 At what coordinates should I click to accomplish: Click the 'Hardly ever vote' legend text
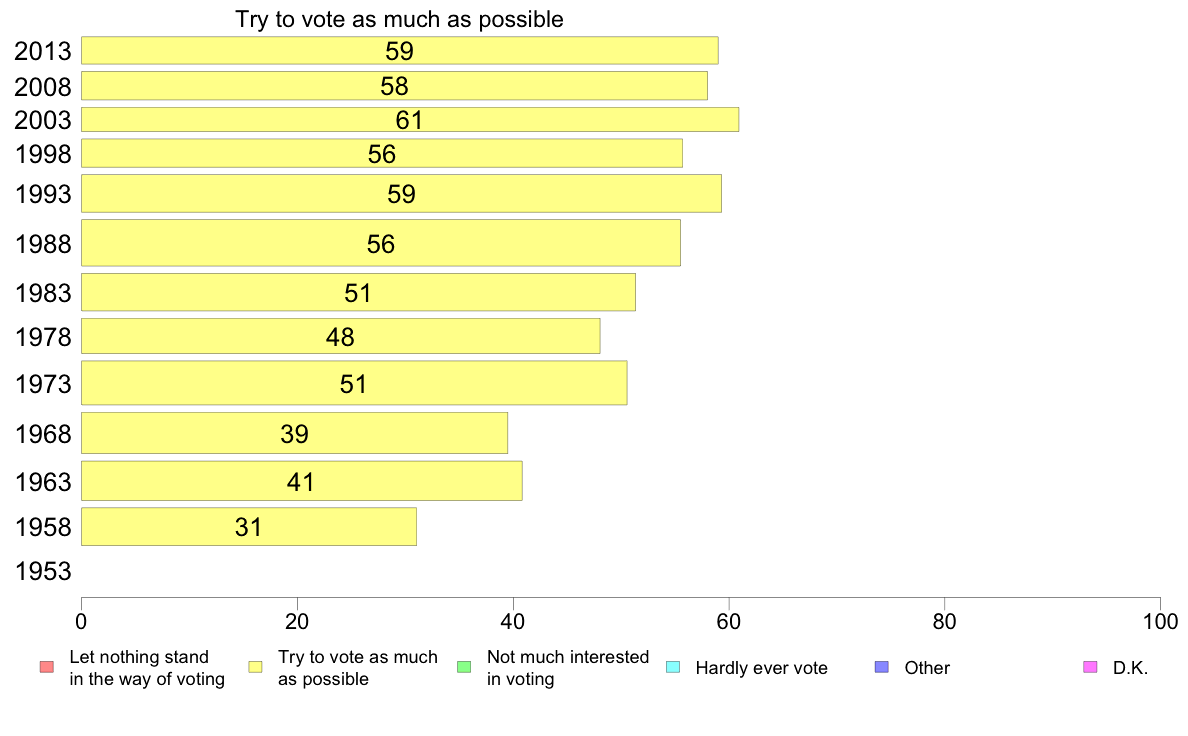pos(761,668)
